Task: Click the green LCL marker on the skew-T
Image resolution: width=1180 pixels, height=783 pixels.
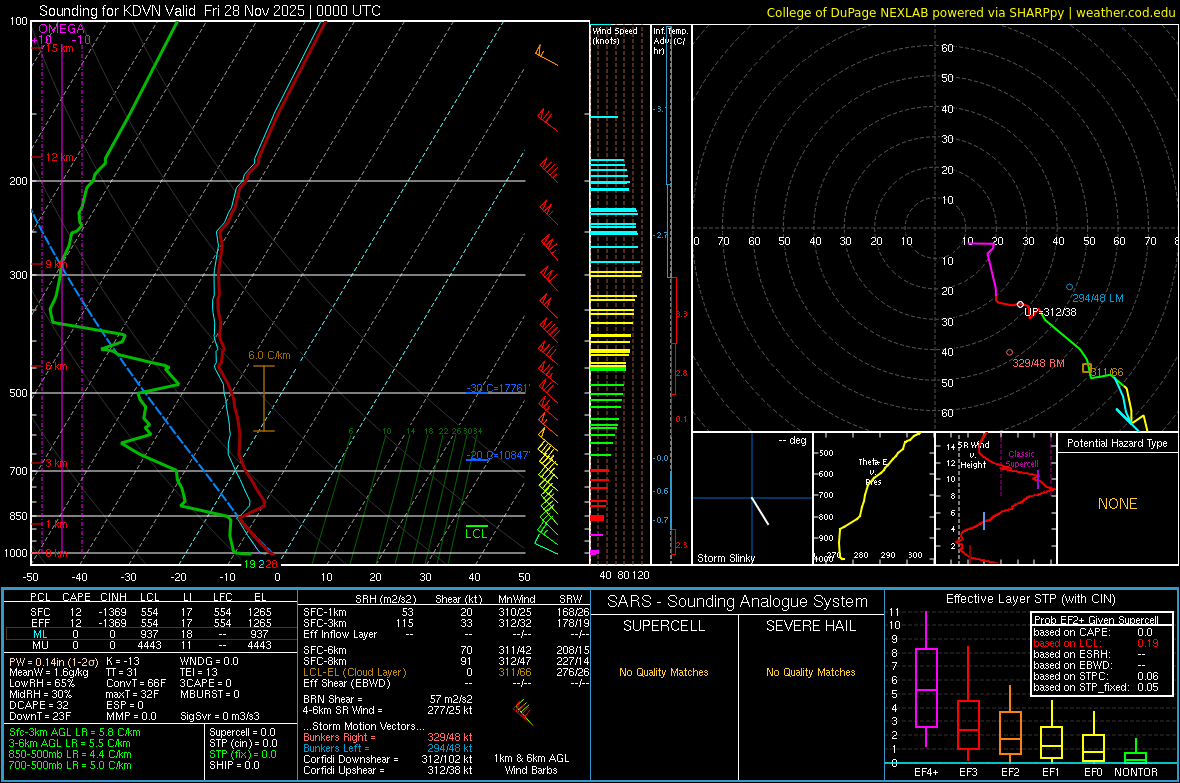Action: coord(476,532)
